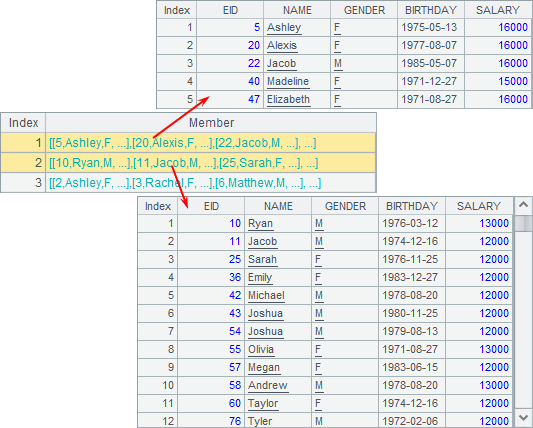The image size is (533, 428).
Task: Select Member row 1 starting with Ashley
Action: [x=210, y=143]
